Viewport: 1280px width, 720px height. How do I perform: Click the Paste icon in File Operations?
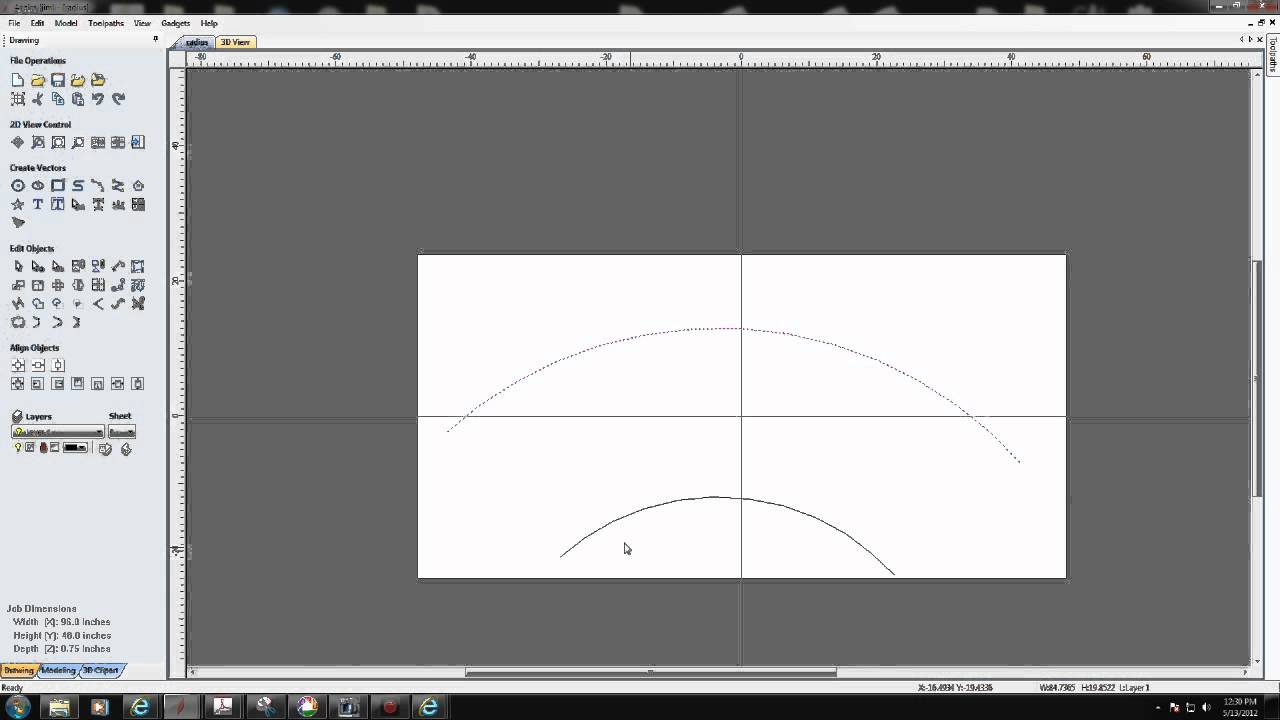pos(78,99)
